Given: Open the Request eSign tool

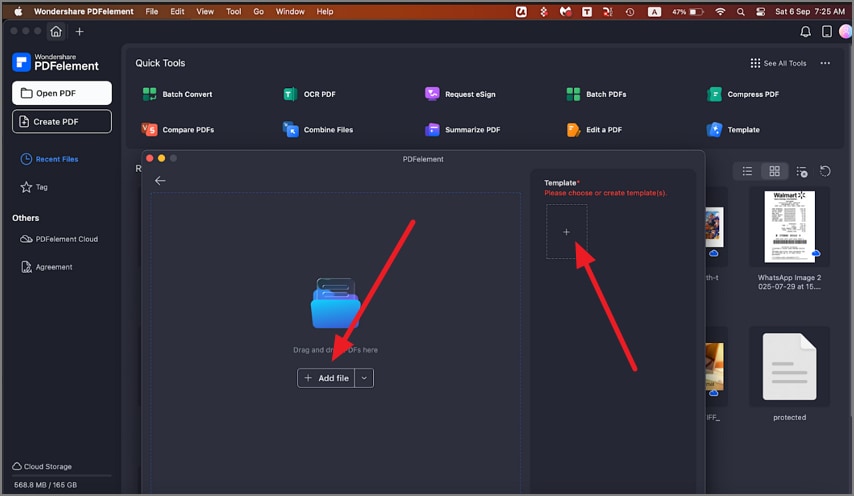Looking at the screenshot, I should pos(460,94).
